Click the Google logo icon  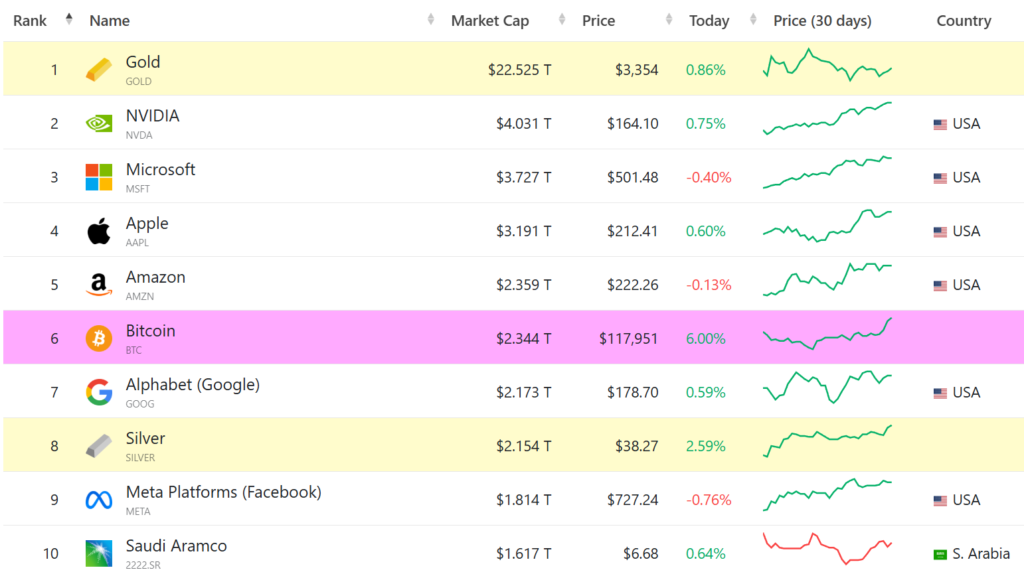[x=99, y=392]
